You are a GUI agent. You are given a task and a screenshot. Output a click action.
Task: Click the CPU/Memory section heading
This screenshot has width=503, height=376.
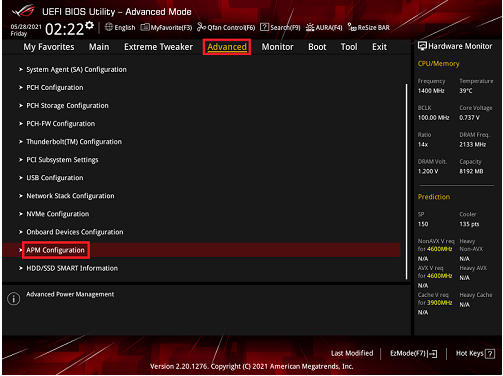(x=438, y=64)
